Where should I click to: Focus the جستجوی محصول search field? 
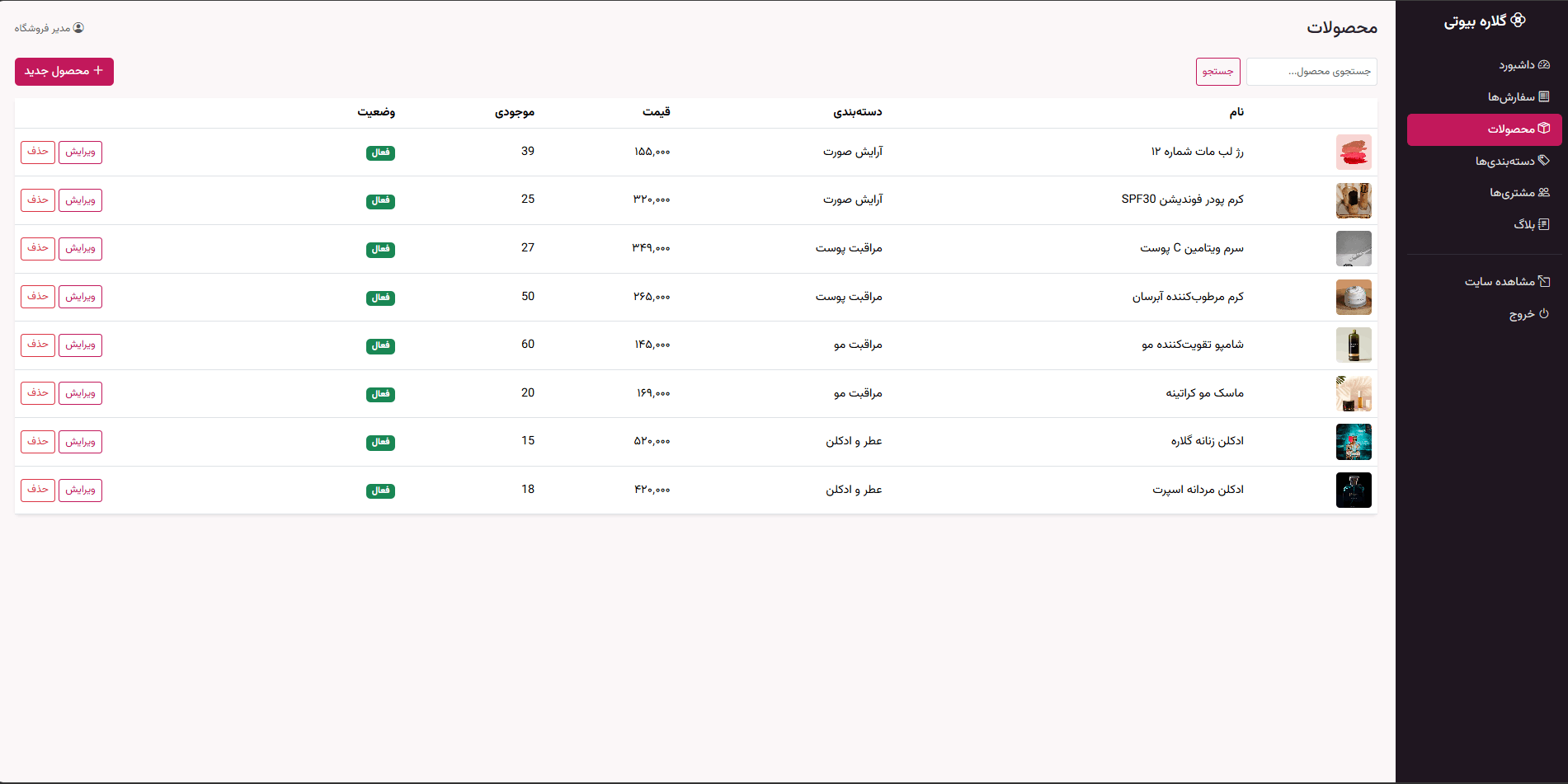tap(1311, 72)
